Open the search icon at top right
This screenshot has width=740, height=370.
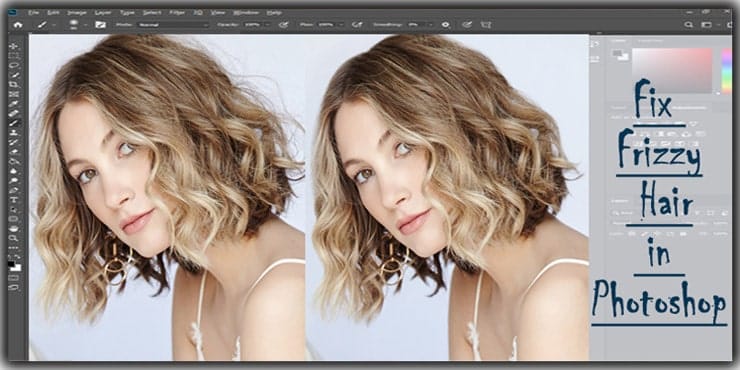coord(689,25)
